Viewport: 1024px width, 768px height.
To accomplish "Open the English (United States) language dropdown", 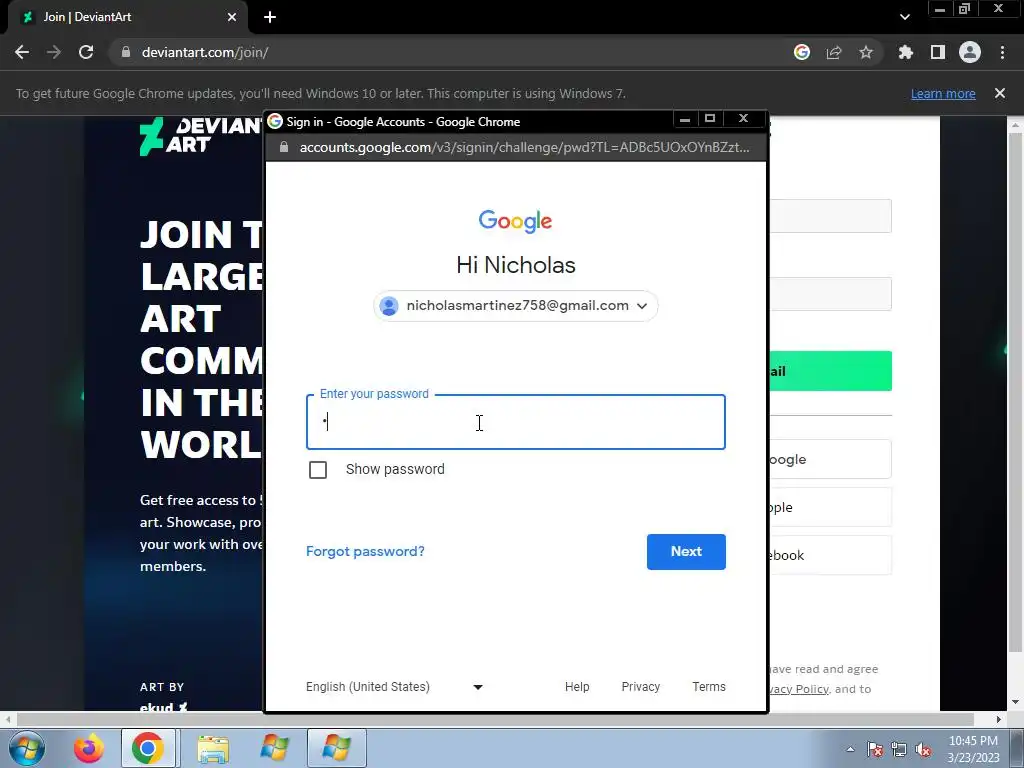I will pos(394,686).
